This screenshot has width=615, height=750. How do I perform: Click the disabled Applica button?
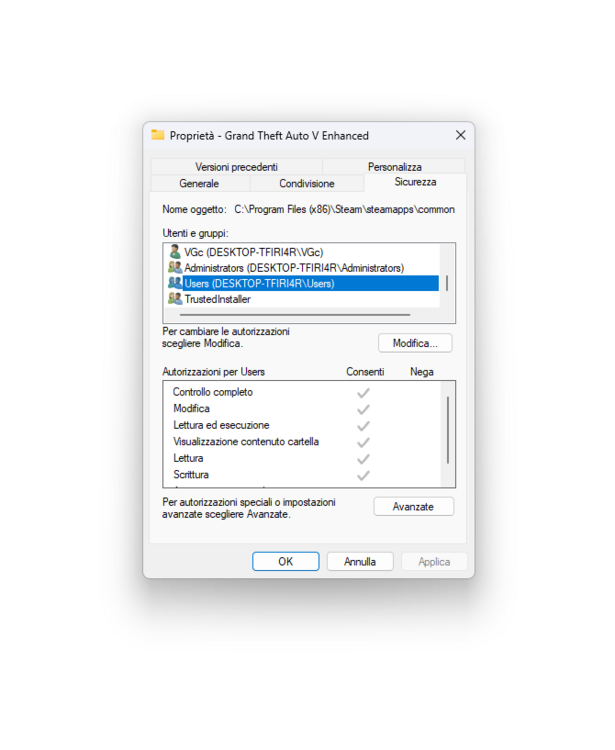coord(434,561)
